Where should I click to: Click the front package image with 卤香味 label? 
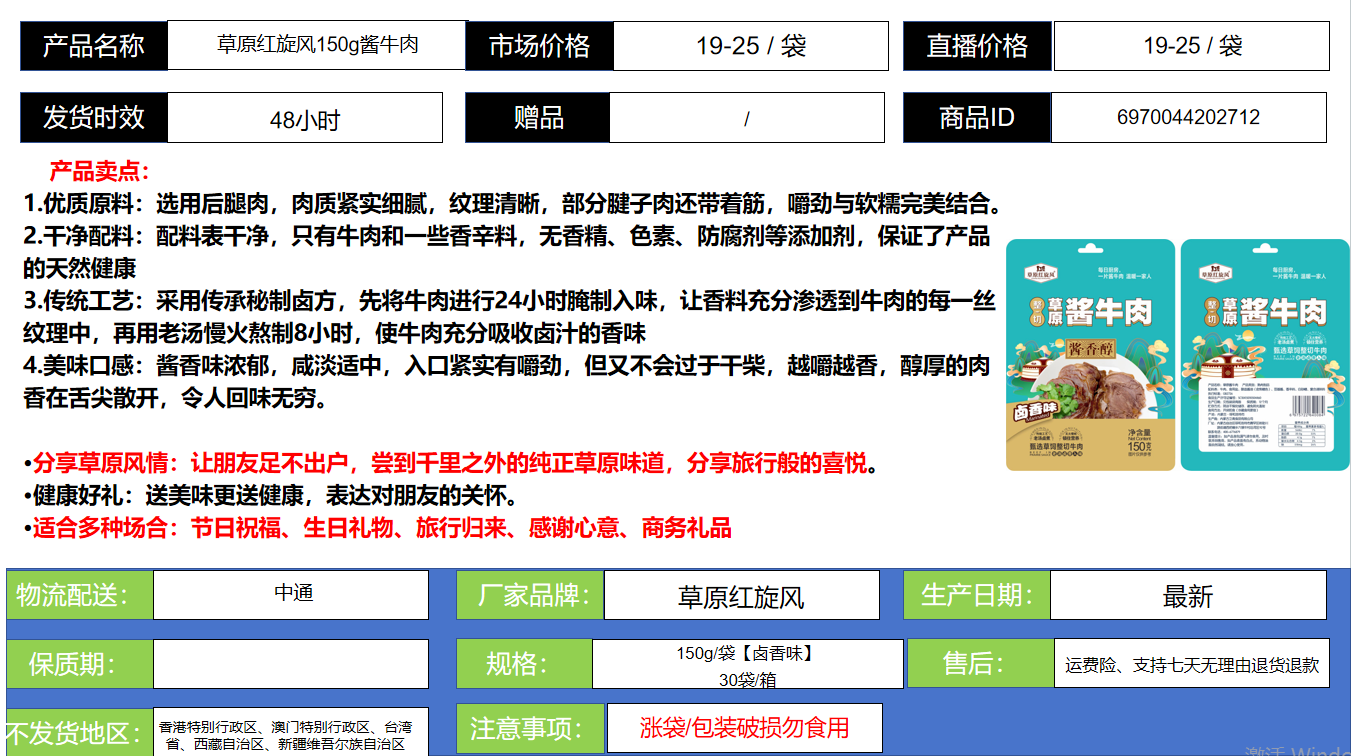click(x=1089, y=355)
